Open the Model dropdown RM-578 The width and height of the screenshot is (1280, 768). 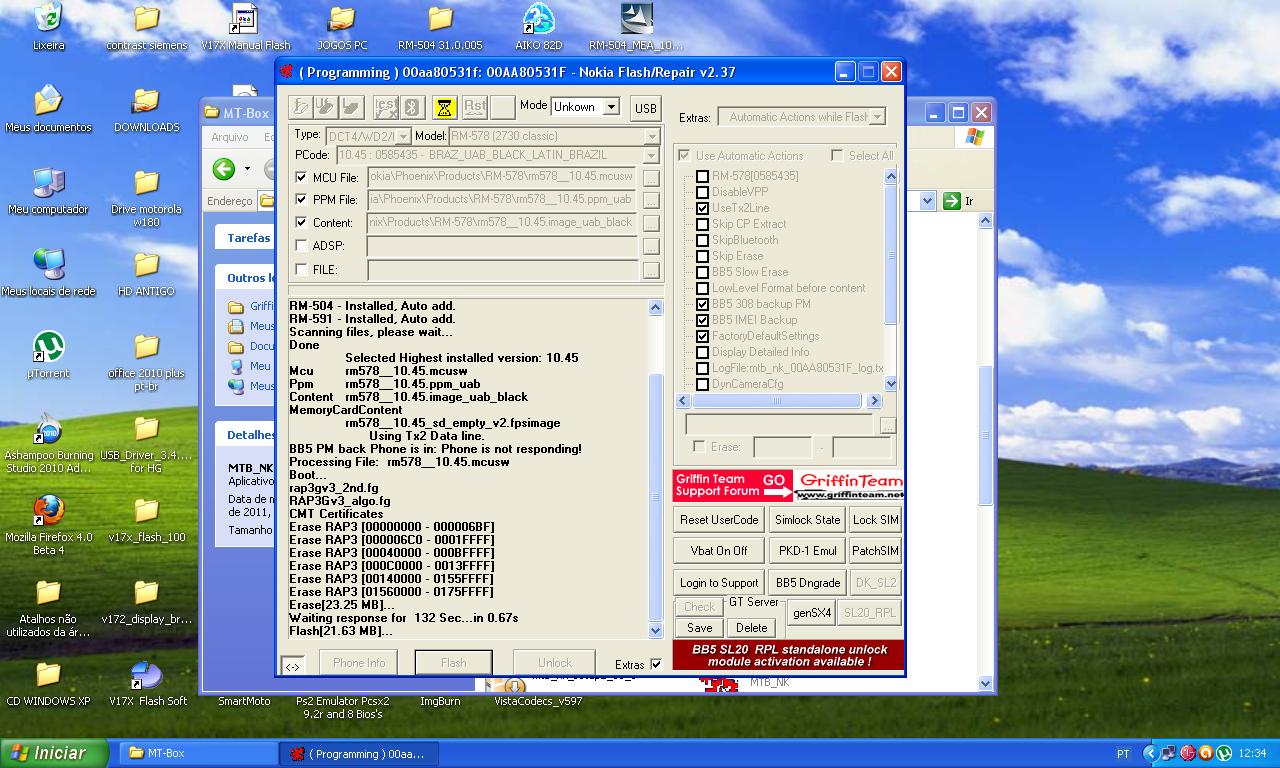pyautogui.click(x=651, y=136)
